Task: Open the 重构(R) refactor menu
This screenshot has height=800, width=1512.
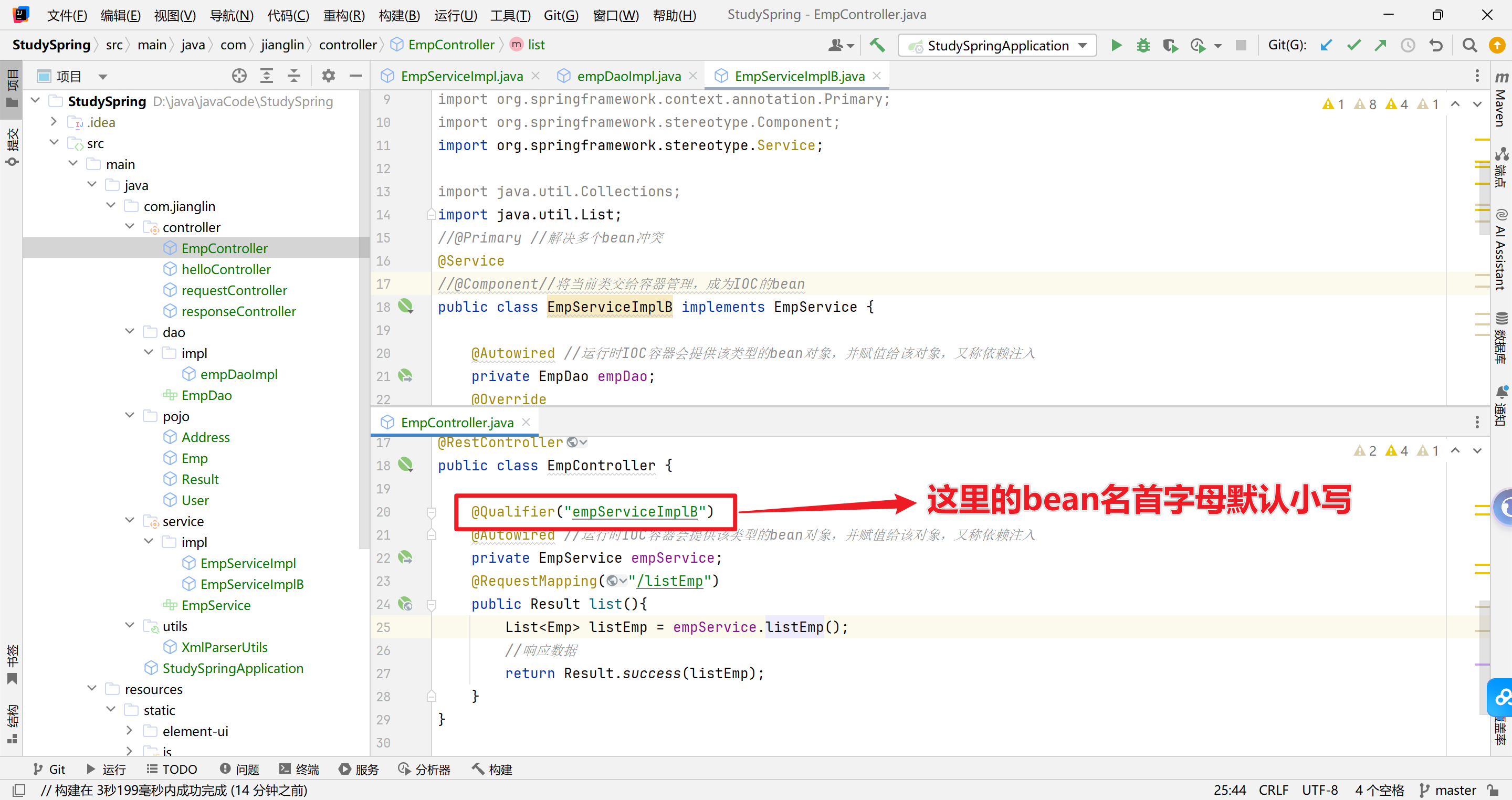Action: (x=343, y=15)
